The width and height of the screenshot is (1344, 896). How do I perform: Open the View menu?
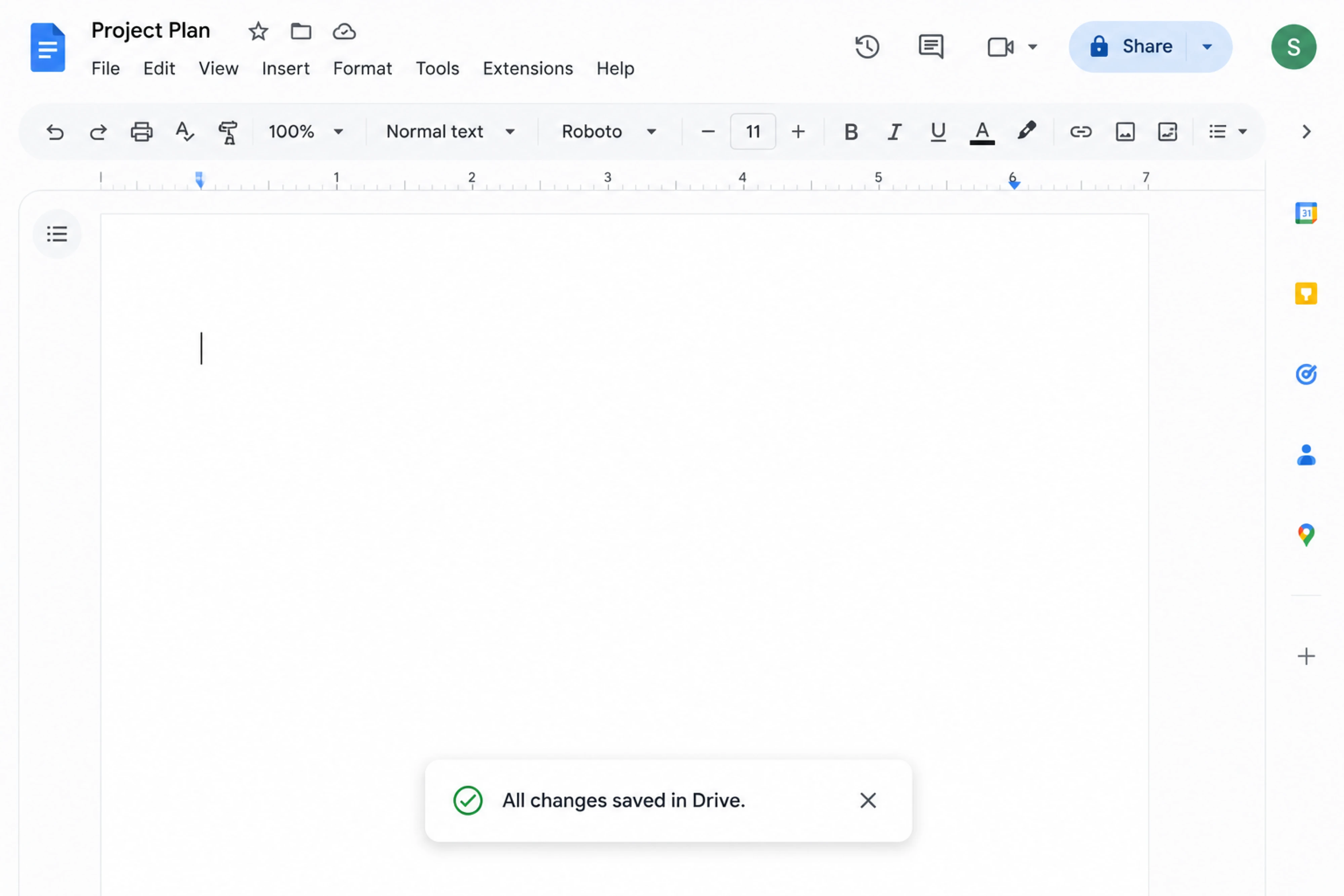tap(218, 69)
